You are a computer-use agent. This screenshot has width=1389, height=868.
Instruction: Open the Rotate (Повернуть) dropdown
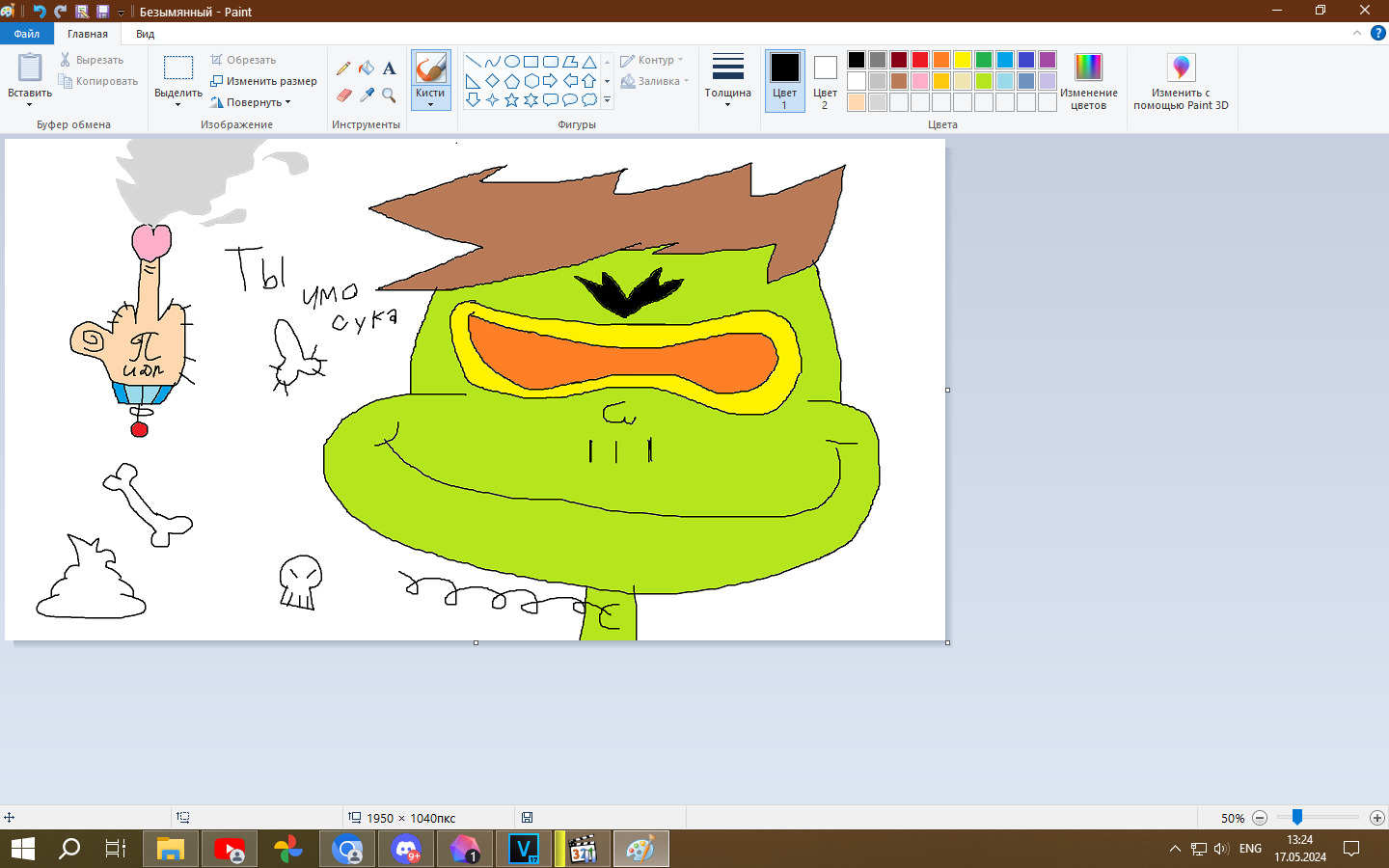point(251,102)
